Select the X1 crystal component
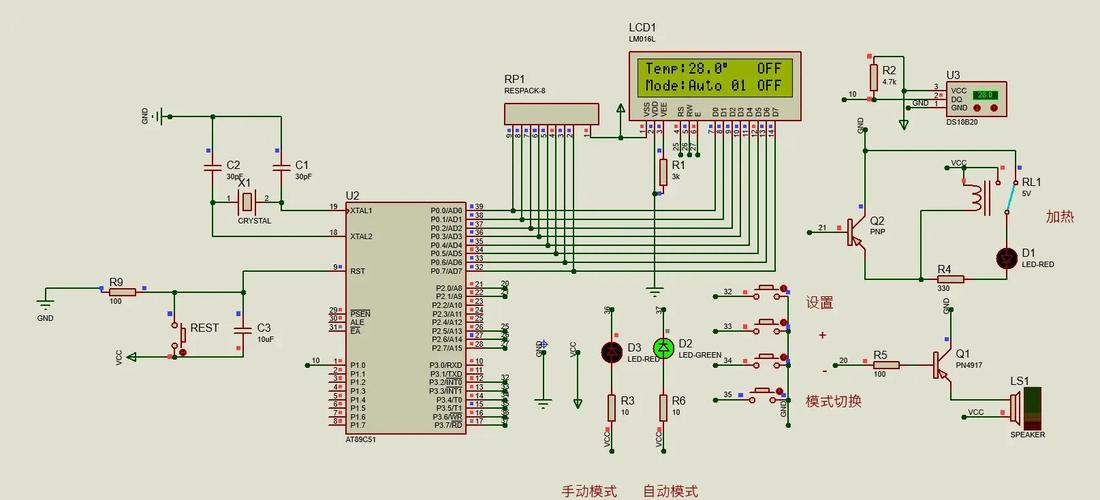Image resolution: width=1100 pixels, height=500 pixels. [x=246, y=201]
